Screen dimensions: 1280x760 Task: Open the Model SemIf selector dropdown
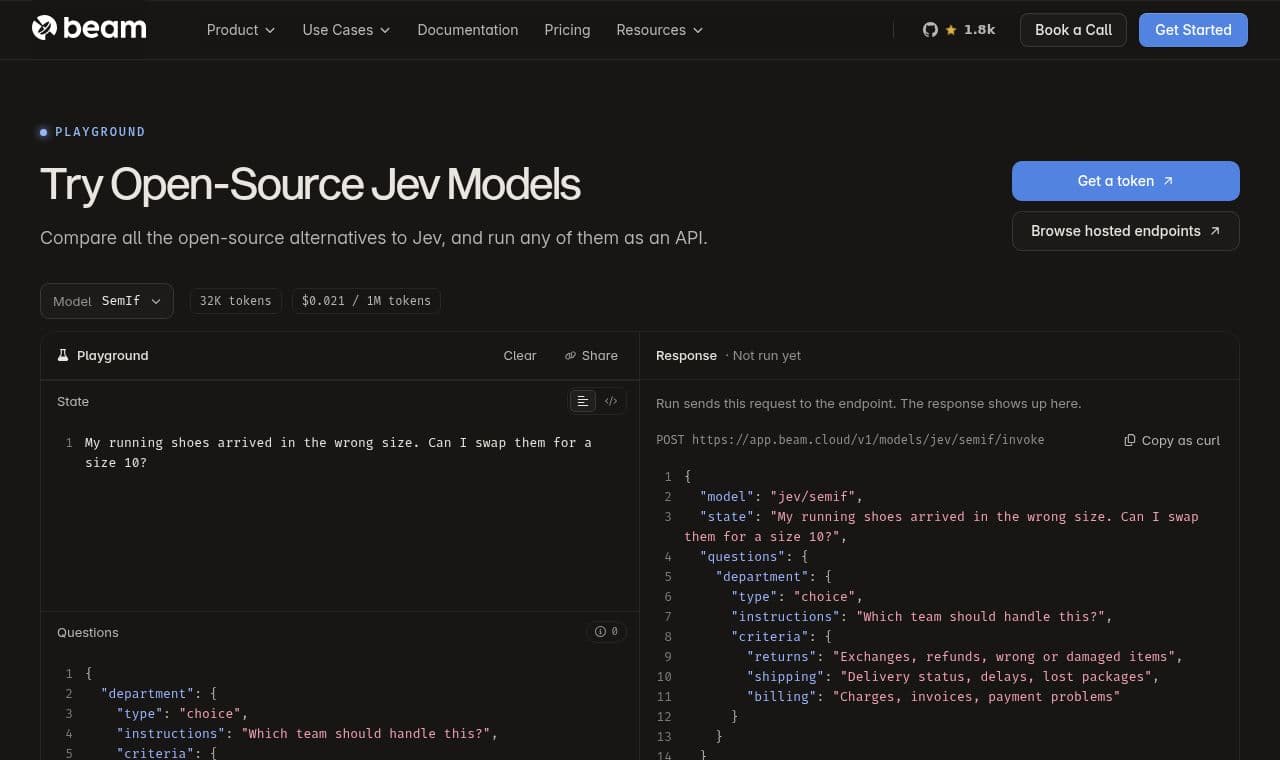pyautogui.click(x=107, y=301)
